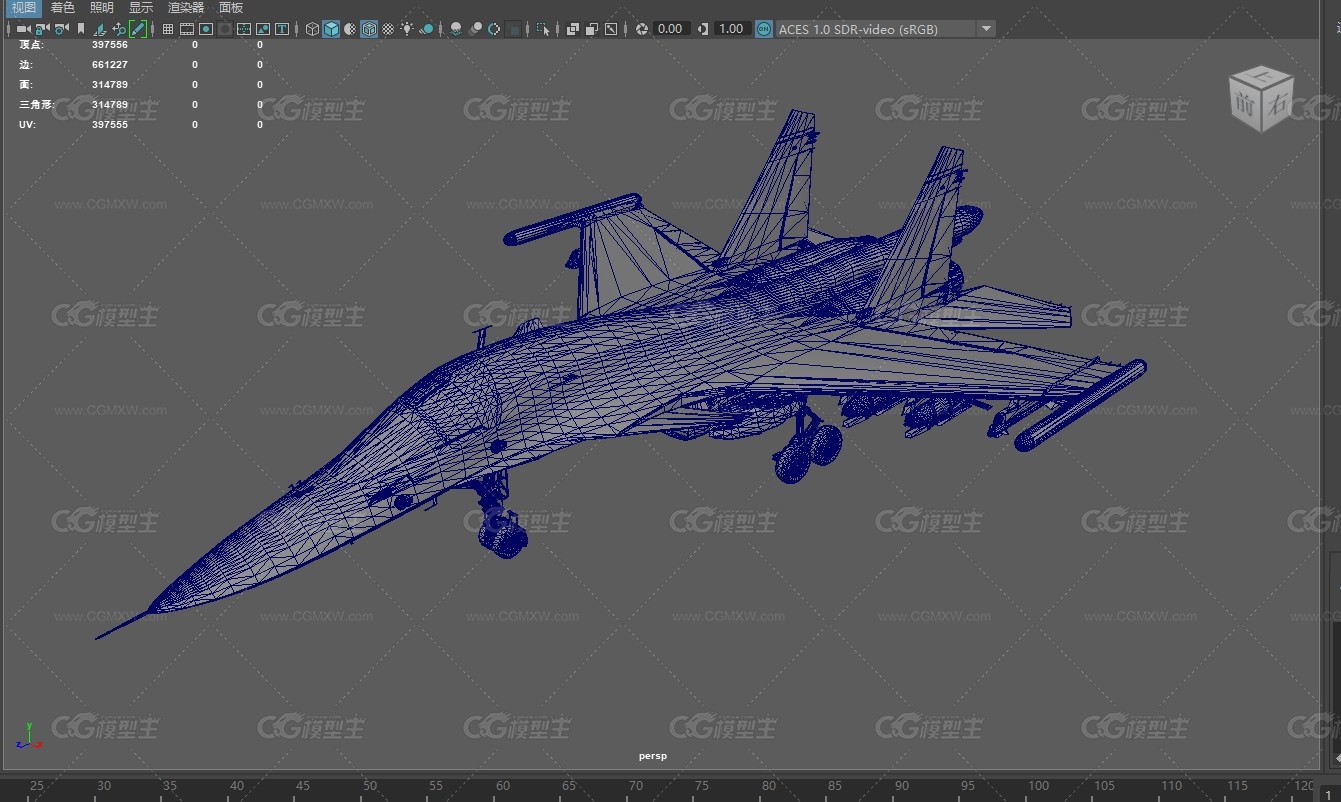Open the 渲染器 panel menu
The width and height of the screenshot is (1341, 802).
pyautogui.click(x=186, y=8)
